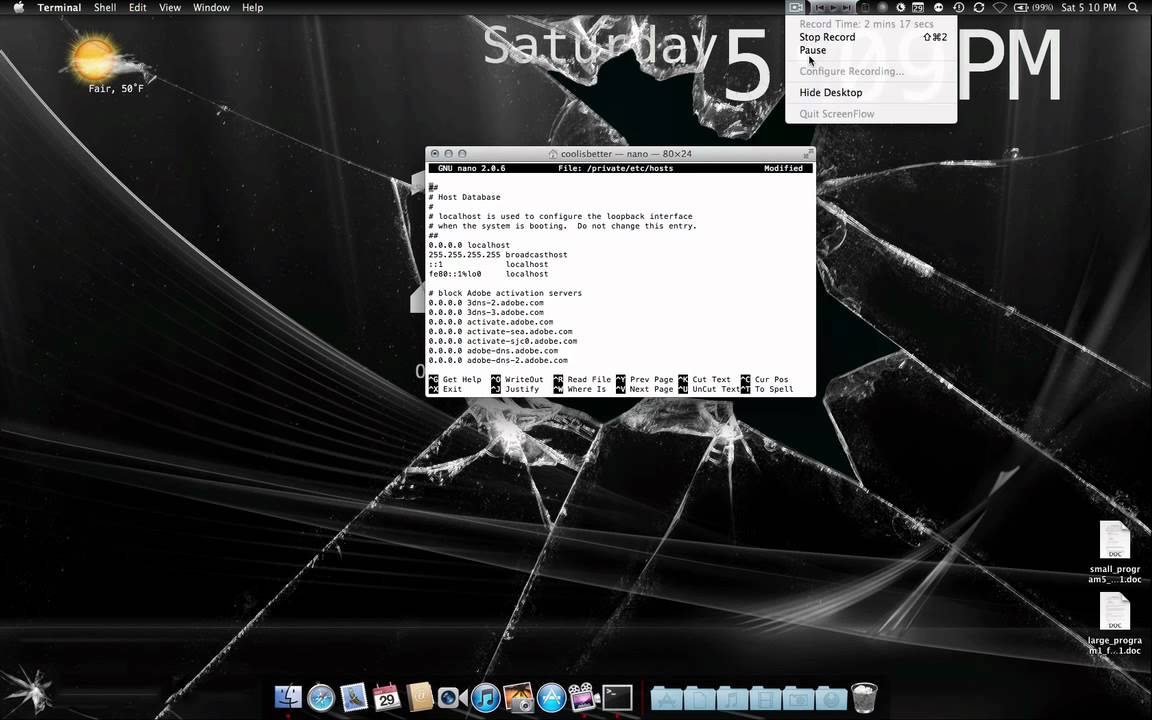Open the Applications folder stack in Dock
1152x720 pixels.
(x=666, y=699)
